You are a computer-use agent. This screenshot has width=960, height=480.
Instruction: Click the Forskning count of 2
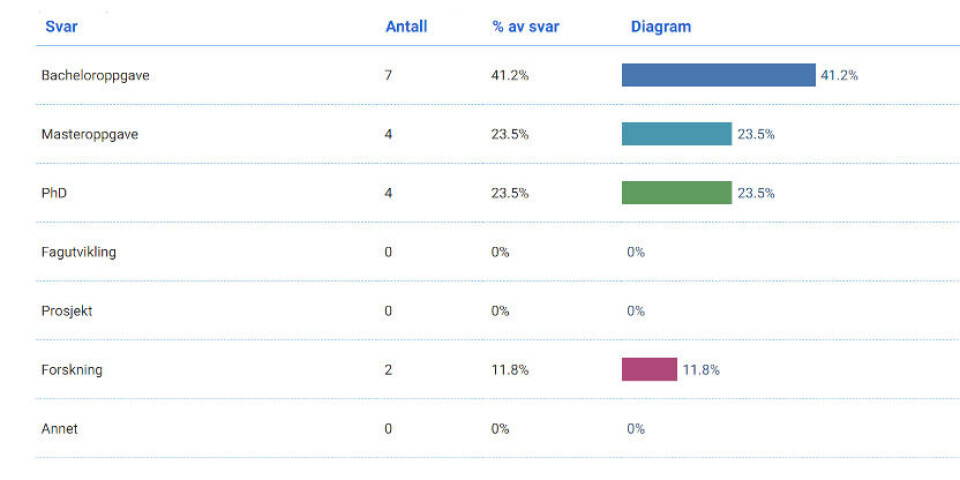coord(388,370)
